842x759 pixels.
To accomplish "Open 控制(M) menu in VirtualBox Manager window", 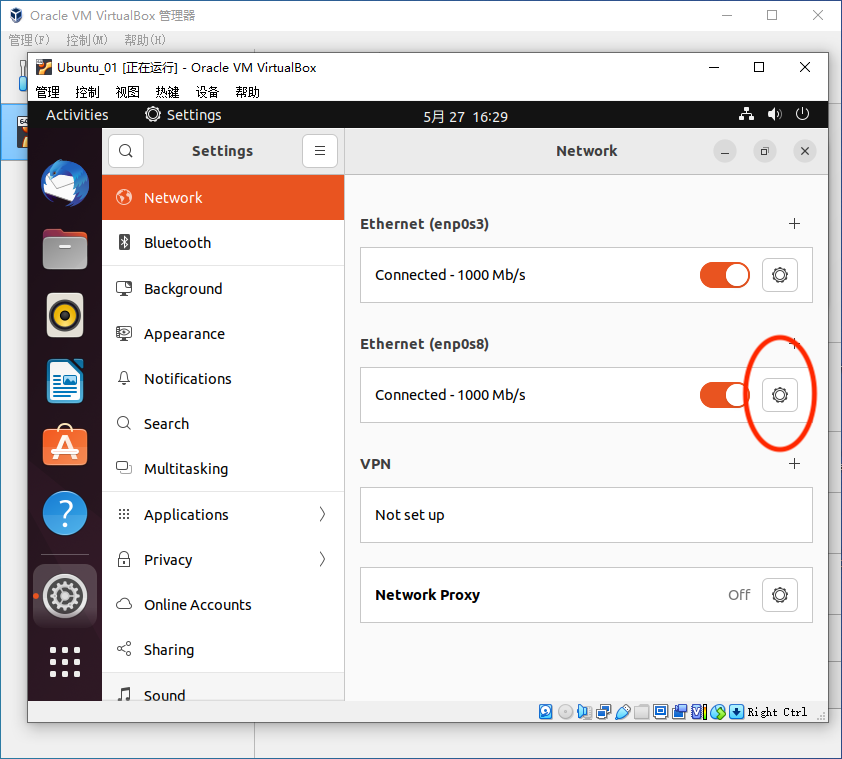I will [86, 40].
